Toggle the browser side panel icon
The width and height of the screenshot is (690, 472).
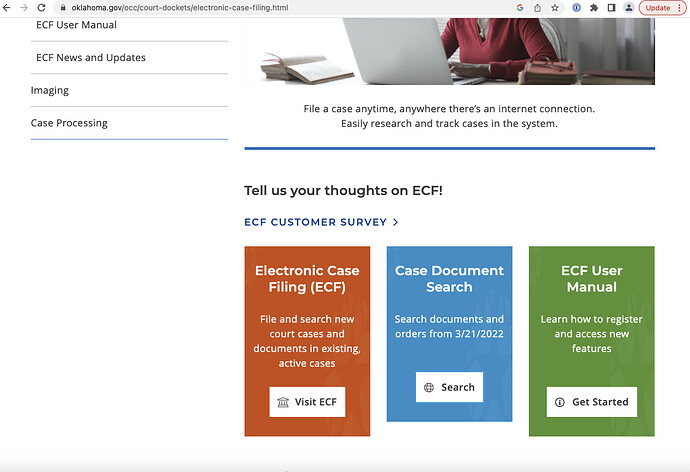(x=611, y=8)
